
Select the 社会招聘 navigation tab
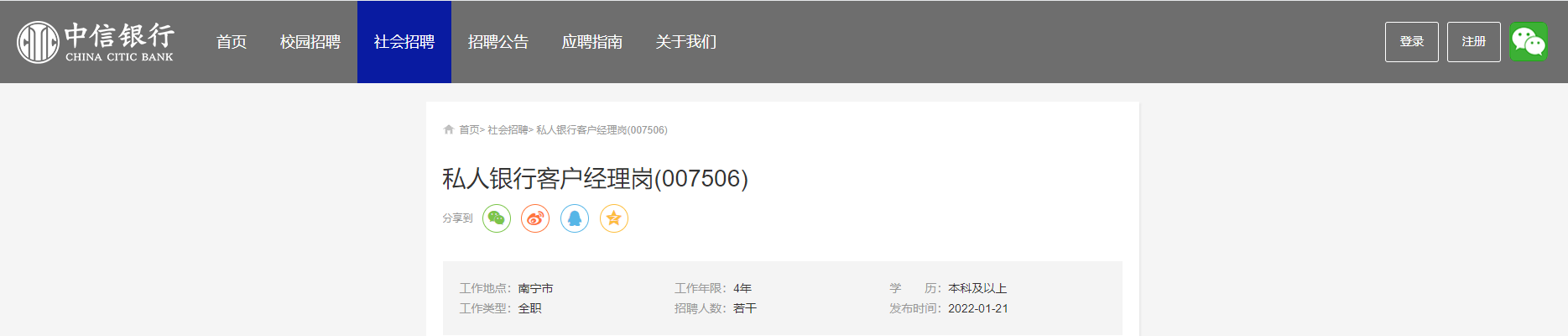click(404, 42)
